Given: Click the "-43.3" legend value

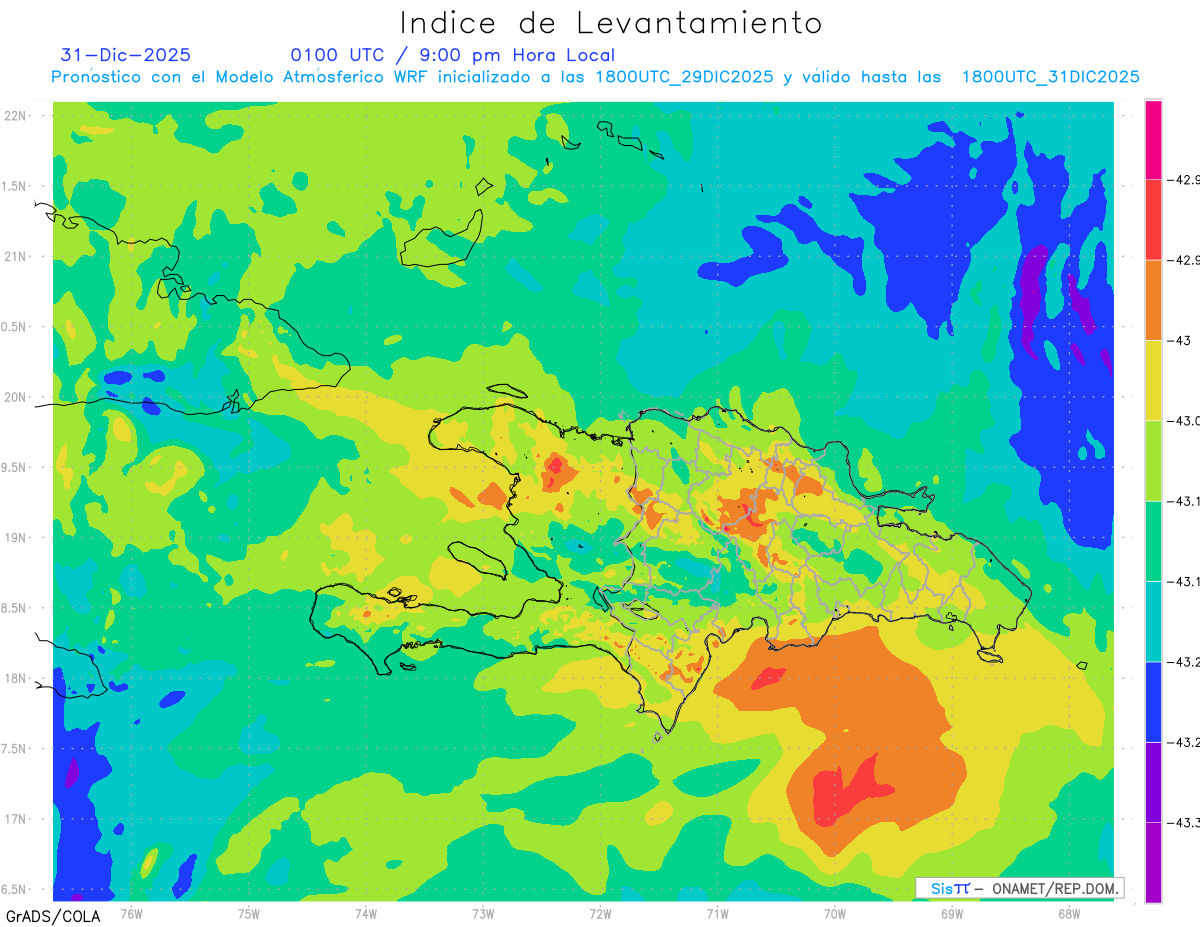Looking at the screenshot, I should [1184, 822].
